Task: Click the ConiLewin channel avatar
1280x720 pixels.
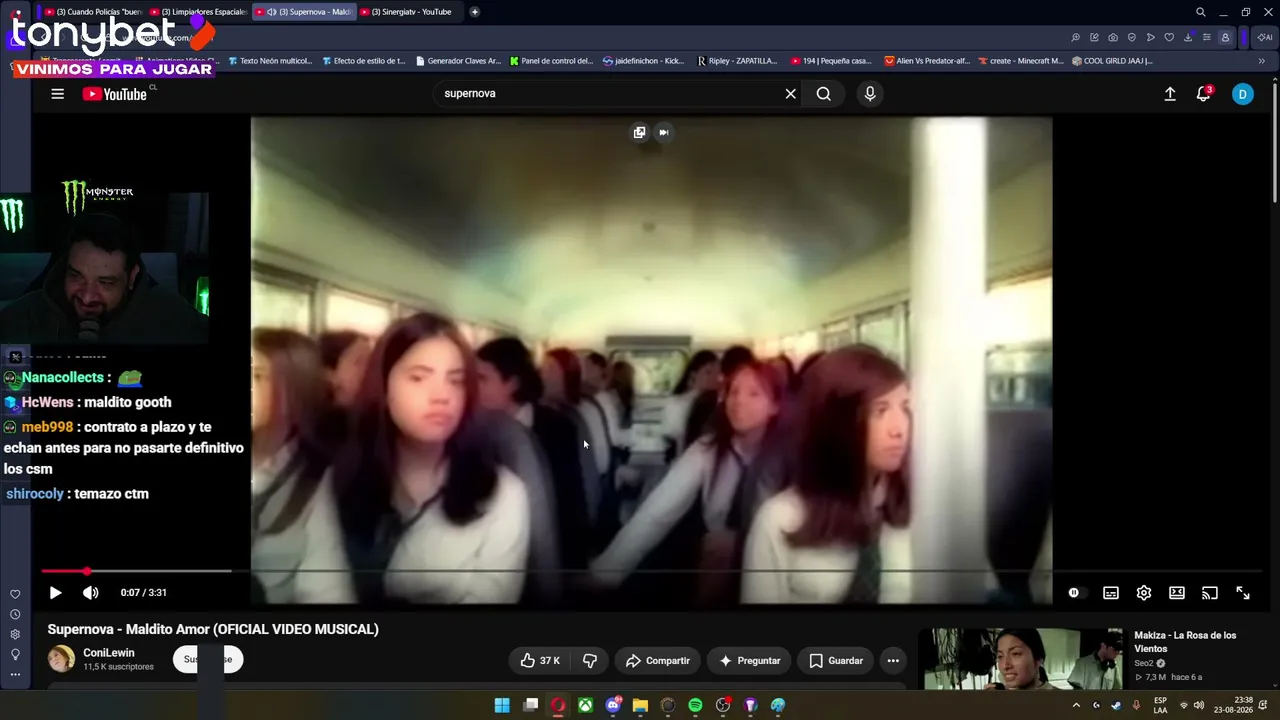Action: pyautogui.click(x=61, y=659)
